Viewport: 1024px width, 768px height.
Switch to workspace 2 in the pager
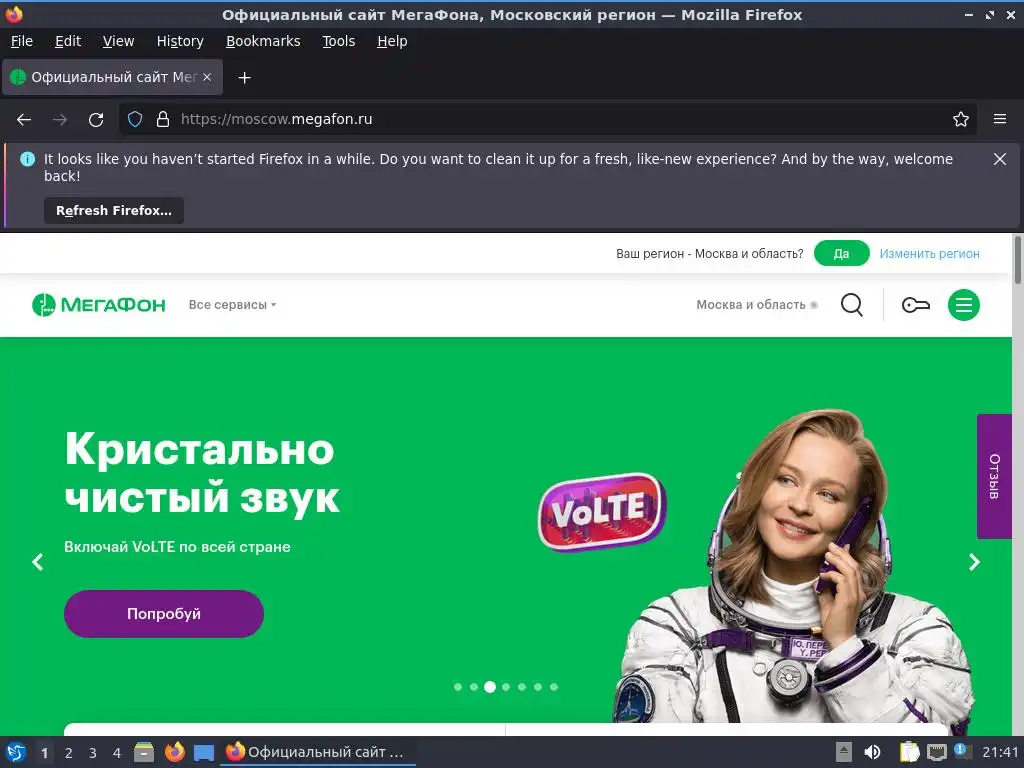[69, 753]
